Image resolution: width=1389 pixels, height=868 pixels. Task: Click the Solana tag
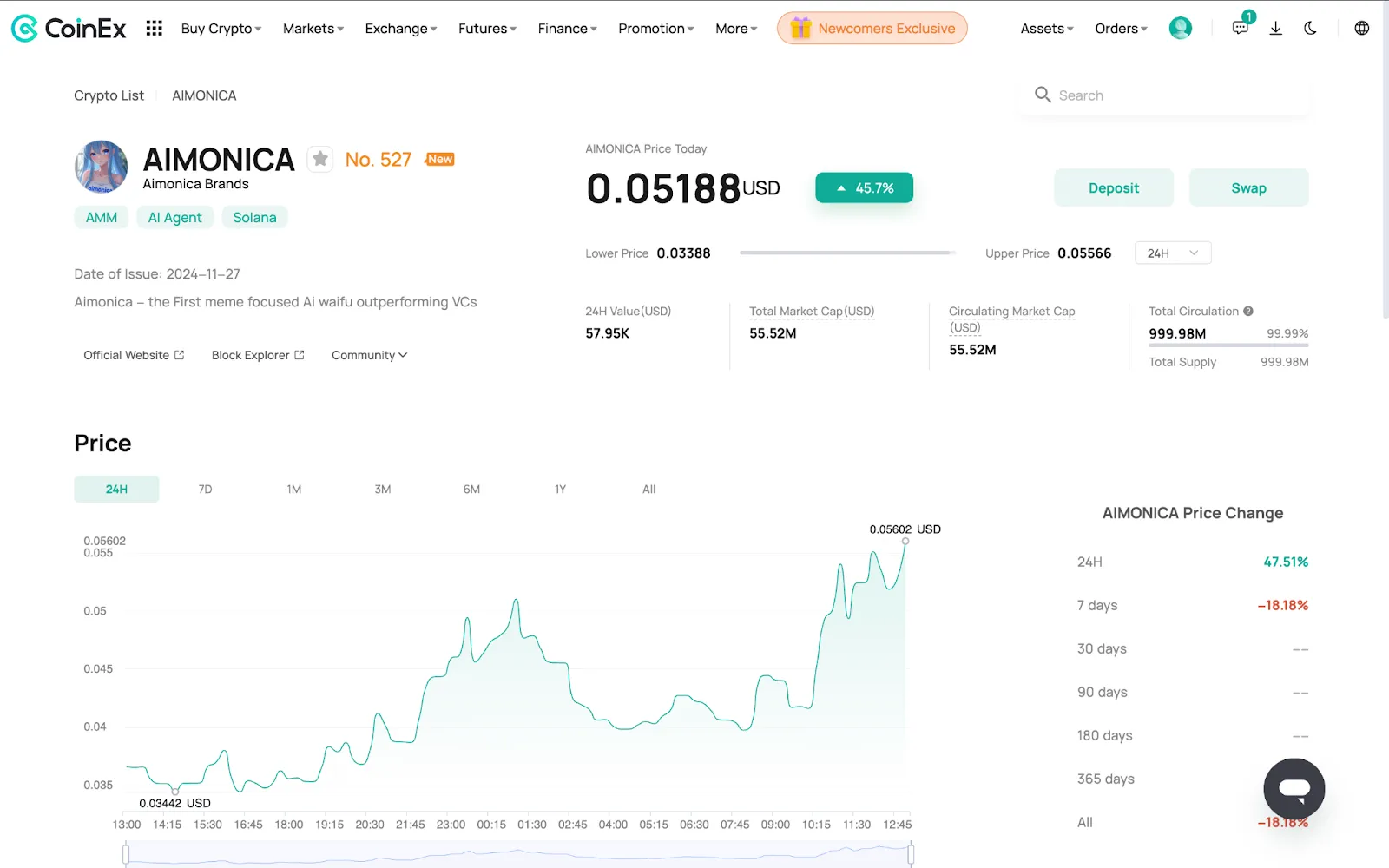(254, 217)
